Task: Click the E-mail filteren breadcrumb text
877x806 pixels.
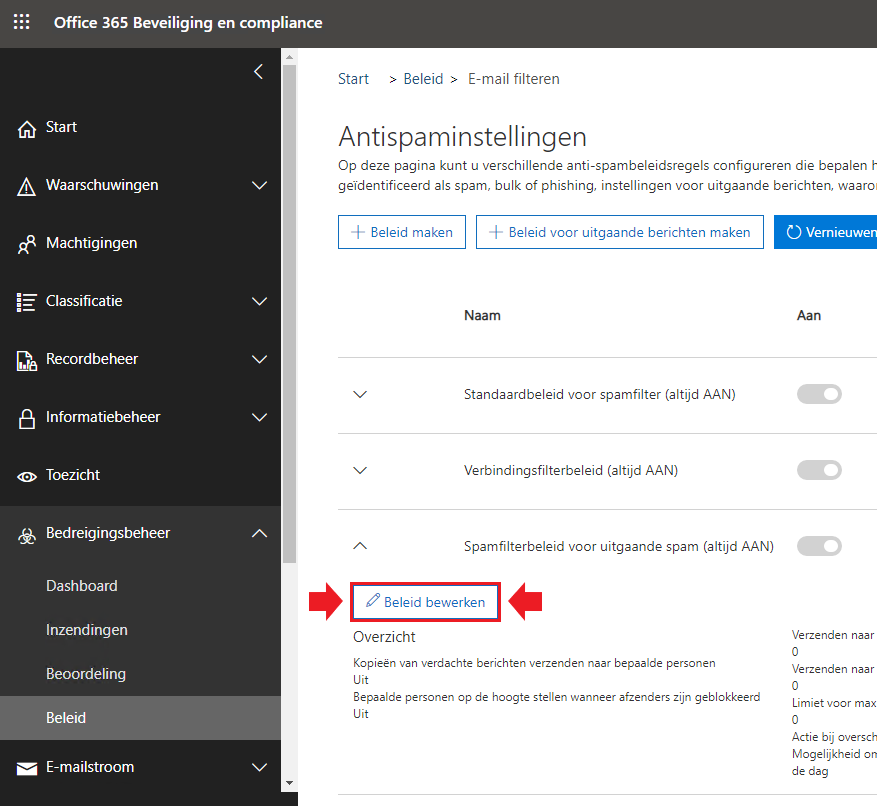Action: pyautogui.click(x=513, y=79)
